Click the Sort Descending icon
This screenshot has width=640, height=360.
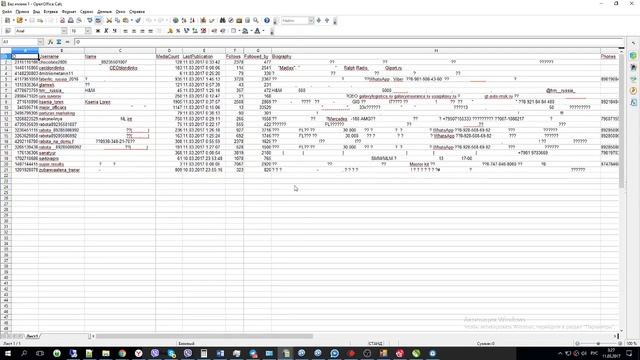point(192,20)
